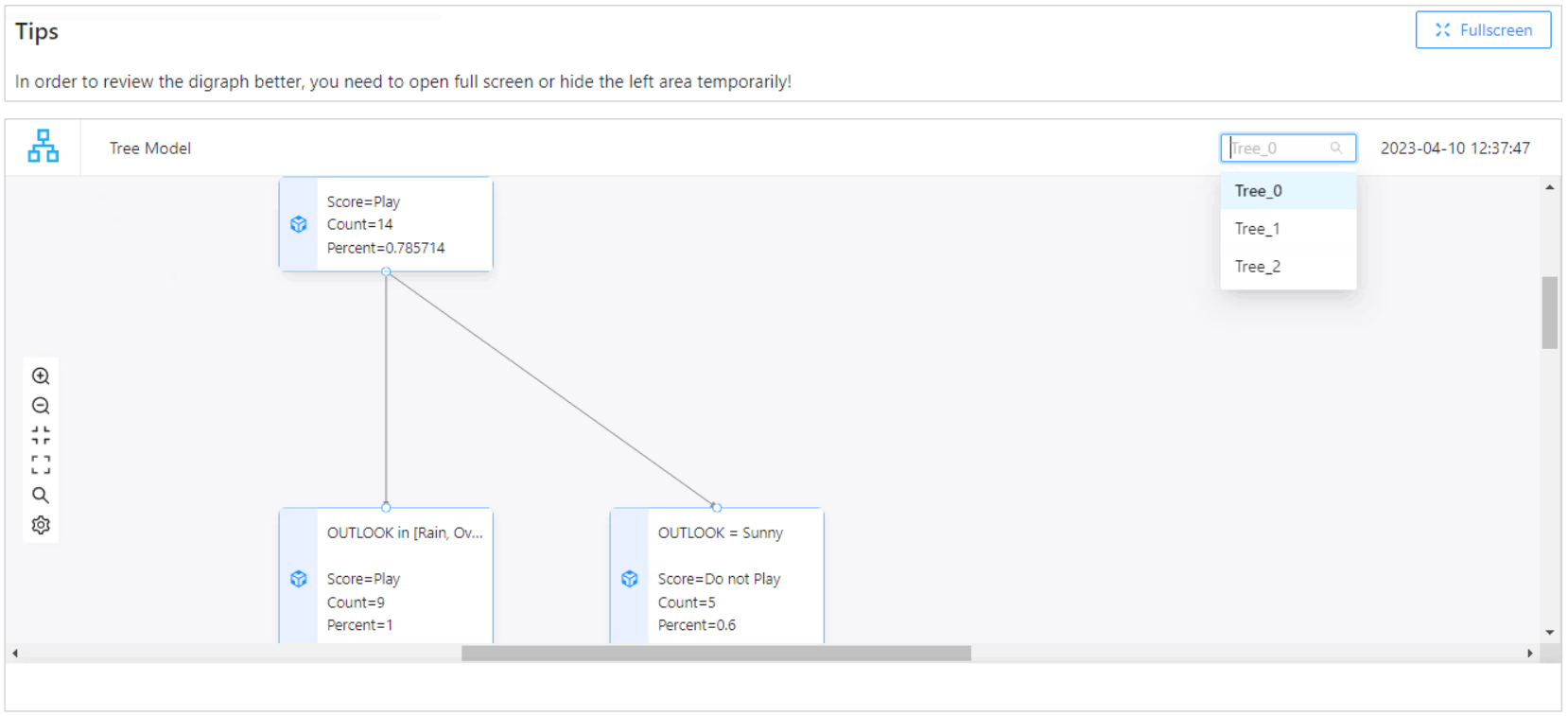Click the Tree Model hierarchy icon

[44, 147]
